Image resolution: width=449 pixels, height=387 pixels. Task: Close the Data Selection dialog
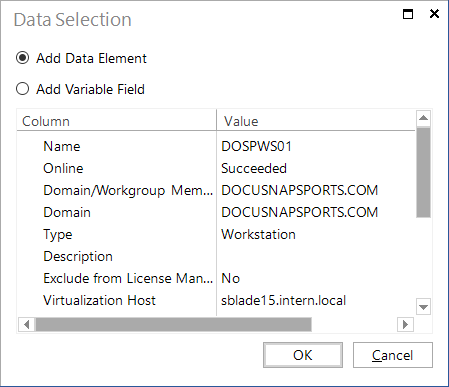click(434, 14)
